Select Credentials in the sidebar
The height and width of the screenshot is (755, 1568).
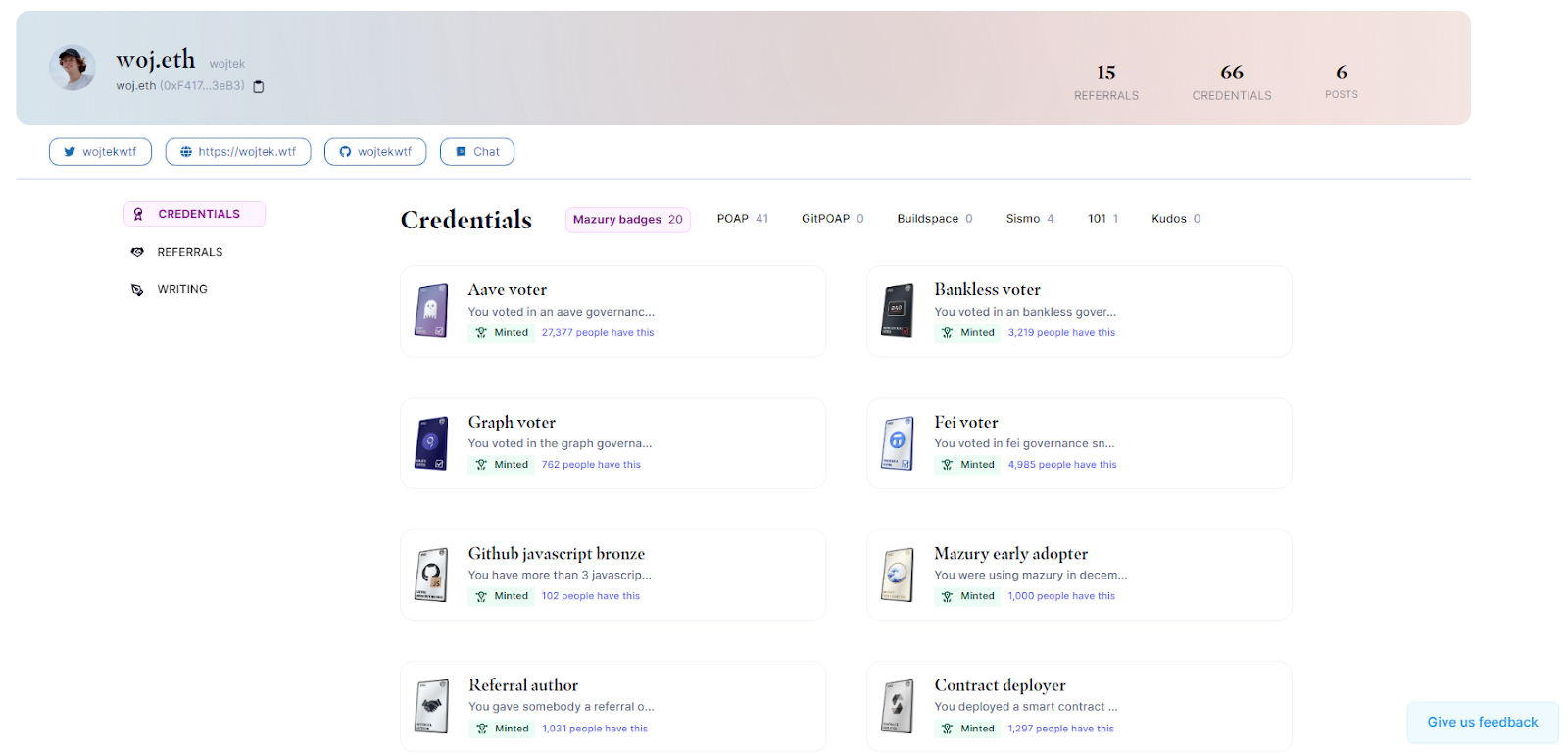click(194, 214)
